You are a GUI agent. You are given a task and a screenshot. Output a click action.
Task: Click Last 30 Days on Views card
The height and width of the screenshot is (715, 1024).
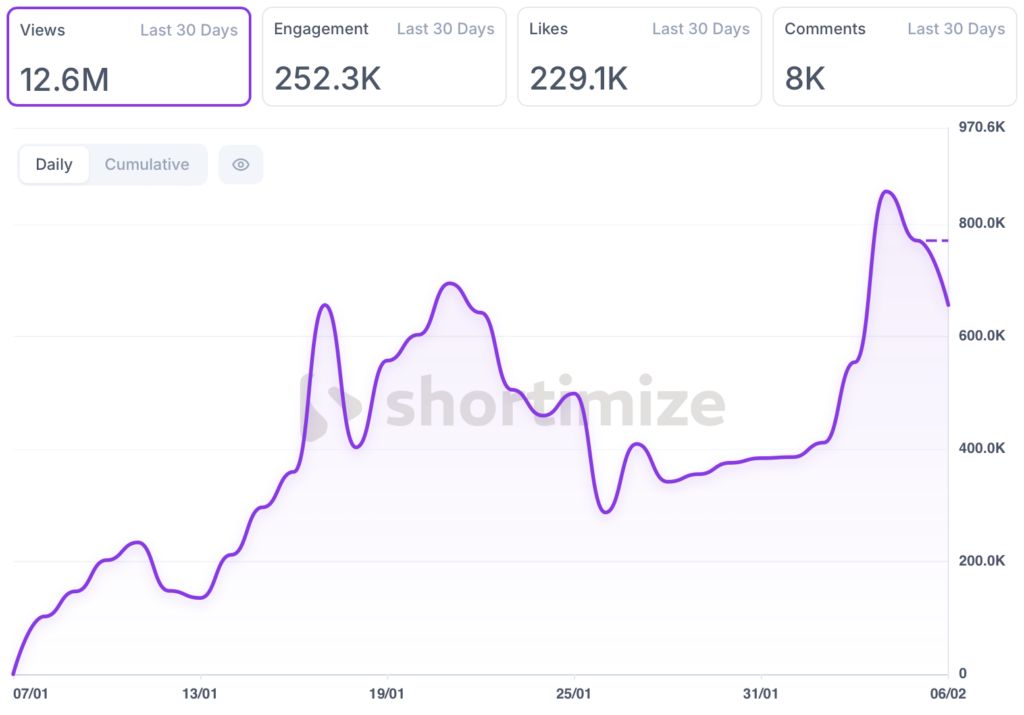point(189,30)
